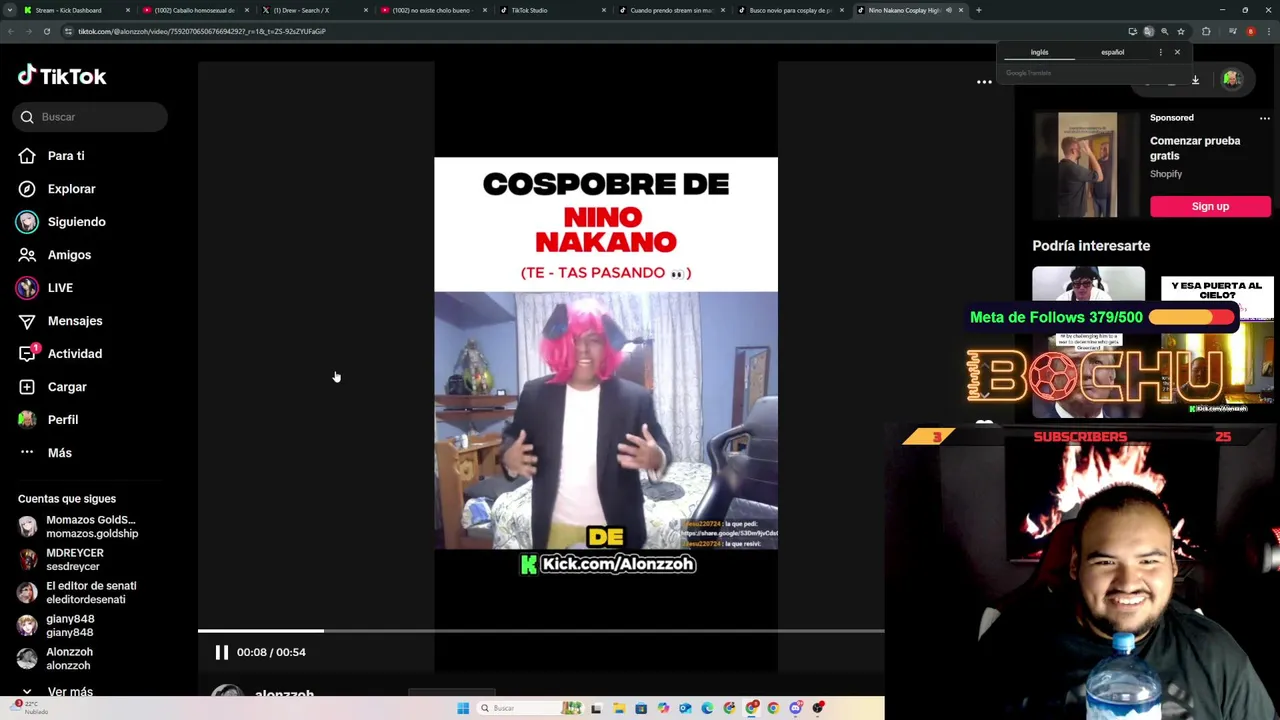
Task: Switch to no existe cholo bueno tab
Action: point(433,10)
